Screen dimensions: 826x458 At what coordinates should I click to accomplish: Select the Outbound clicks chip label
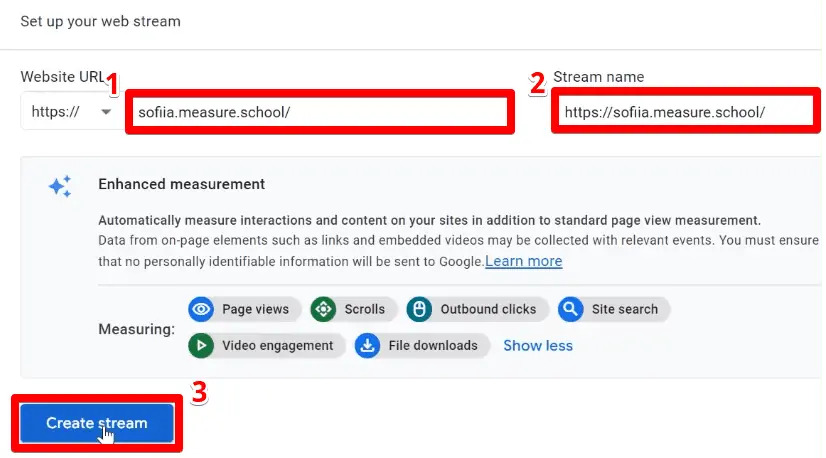(488, 309)
